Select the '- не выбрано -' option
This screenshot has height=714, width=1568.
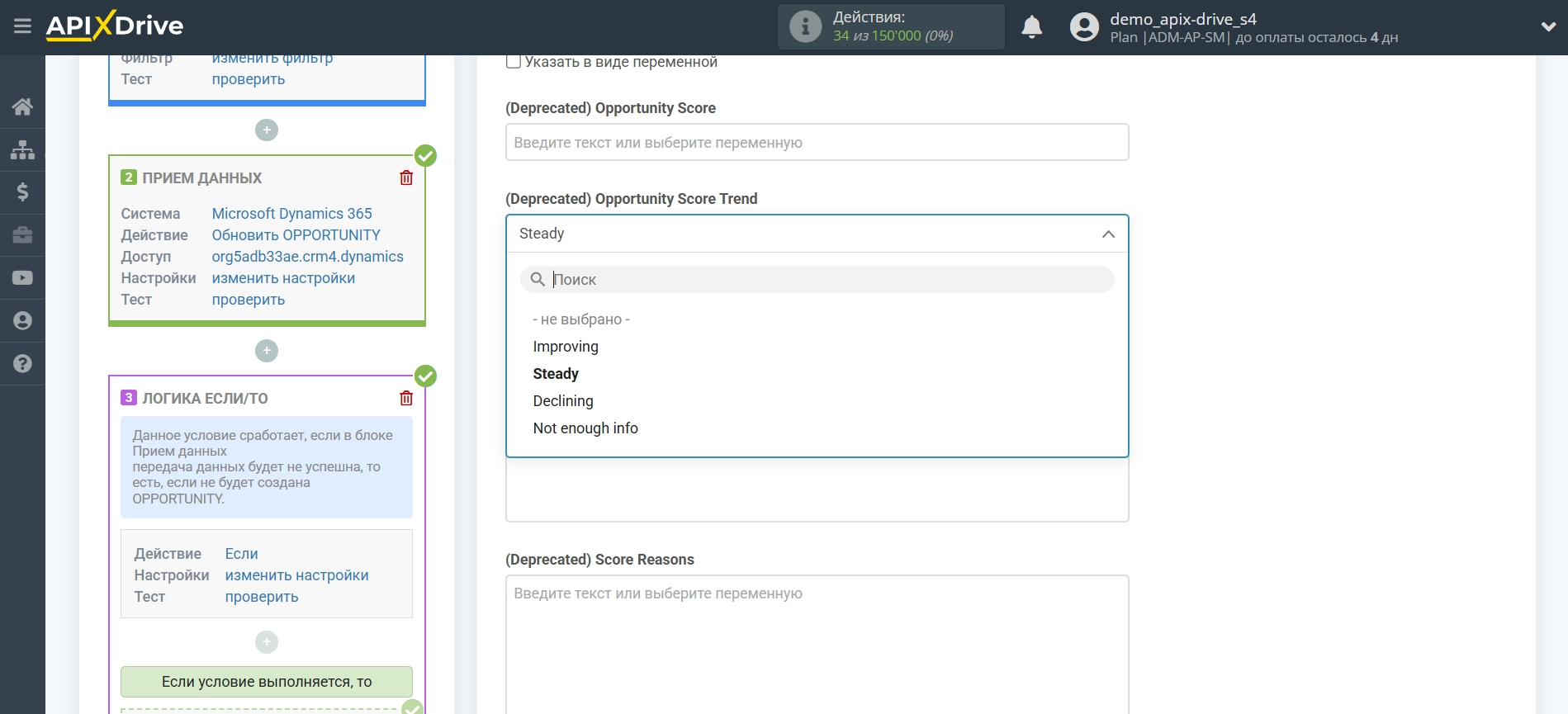[x=581, y=319]
